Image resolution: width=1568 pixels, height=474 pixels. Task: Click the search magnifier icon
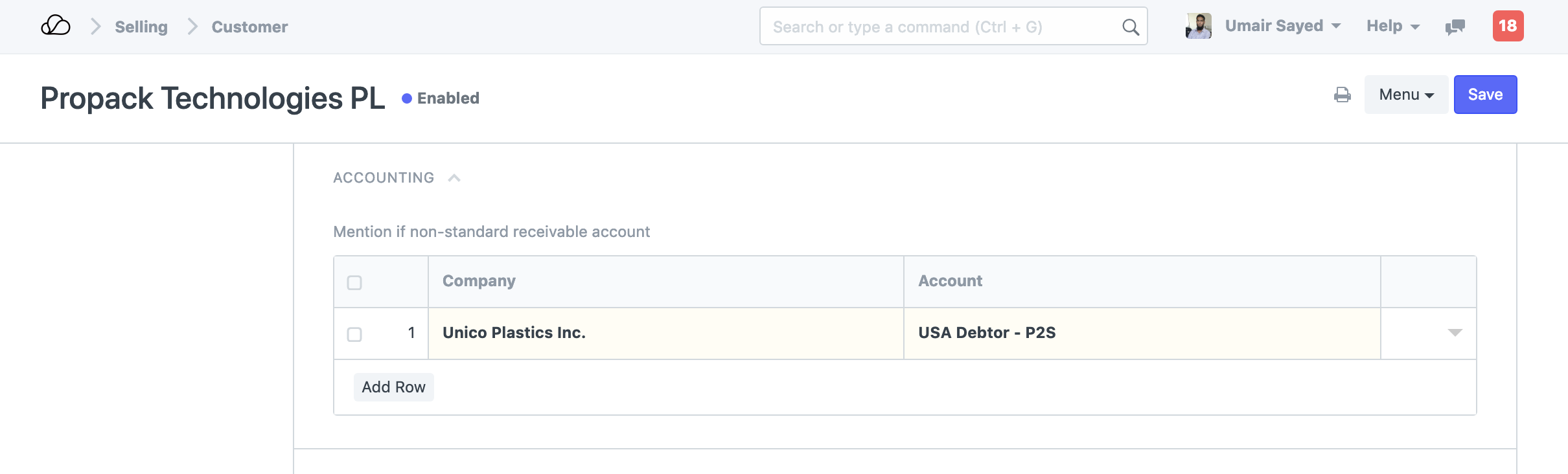(1130, 27)
